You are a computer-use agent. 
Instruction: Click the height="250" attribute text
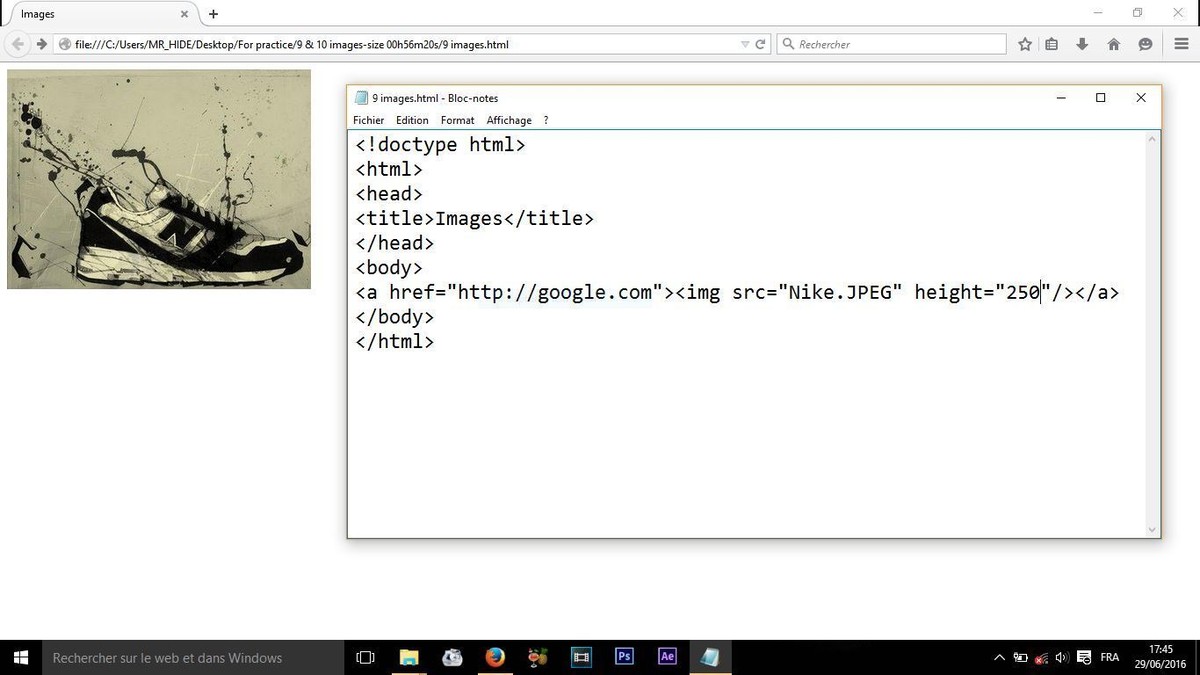pyautogui.click(x=982, y=292)
